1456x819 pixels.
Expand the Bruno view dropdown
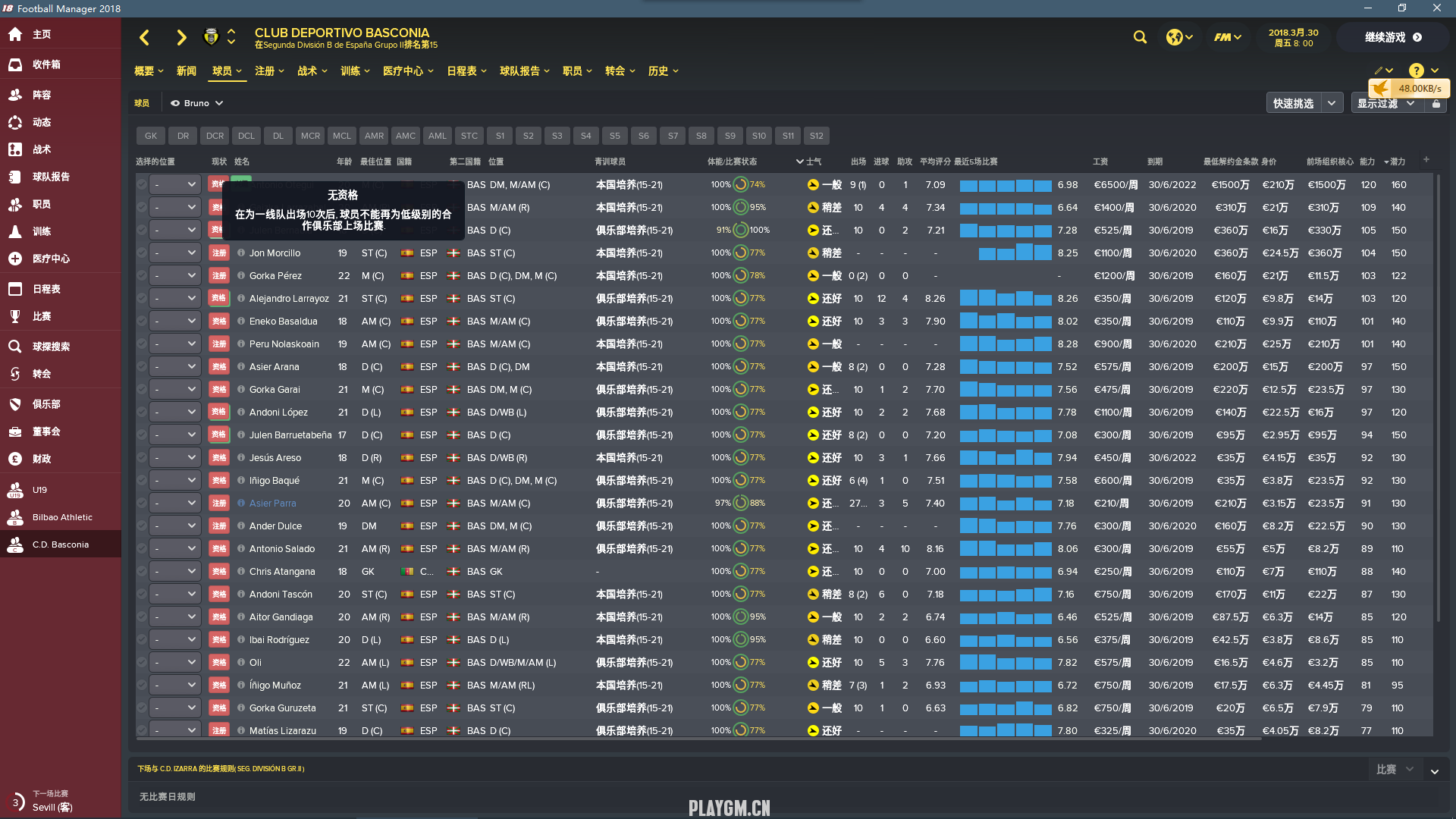point(197,103)
